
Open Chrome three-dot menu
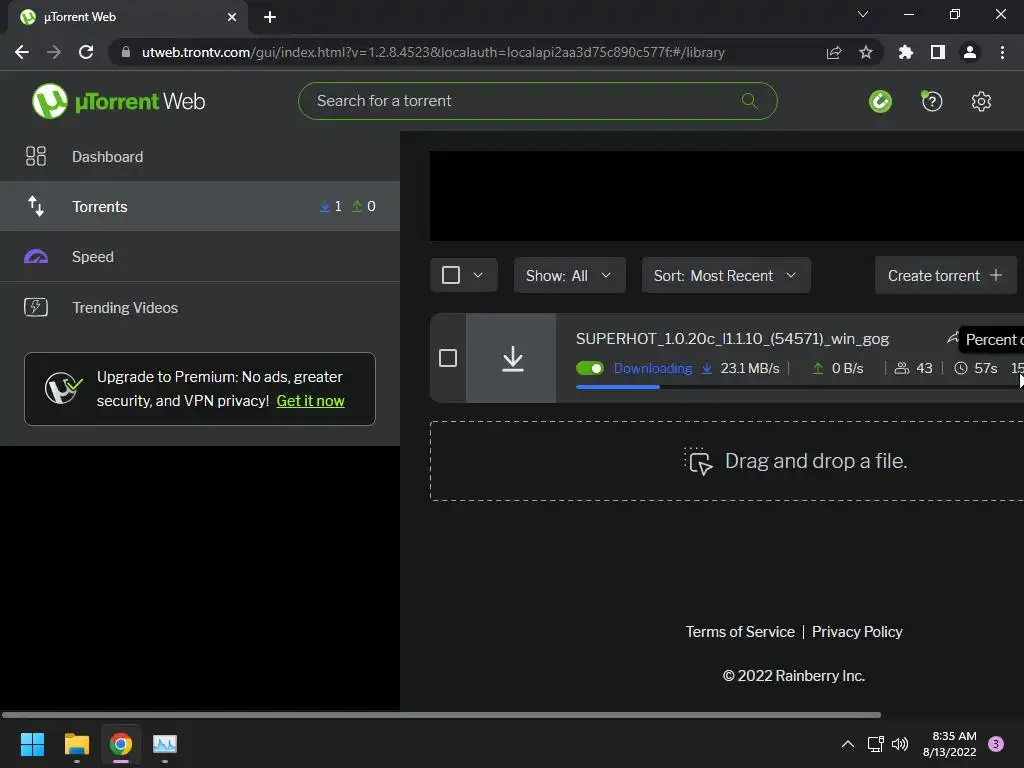click(1002, 52)
